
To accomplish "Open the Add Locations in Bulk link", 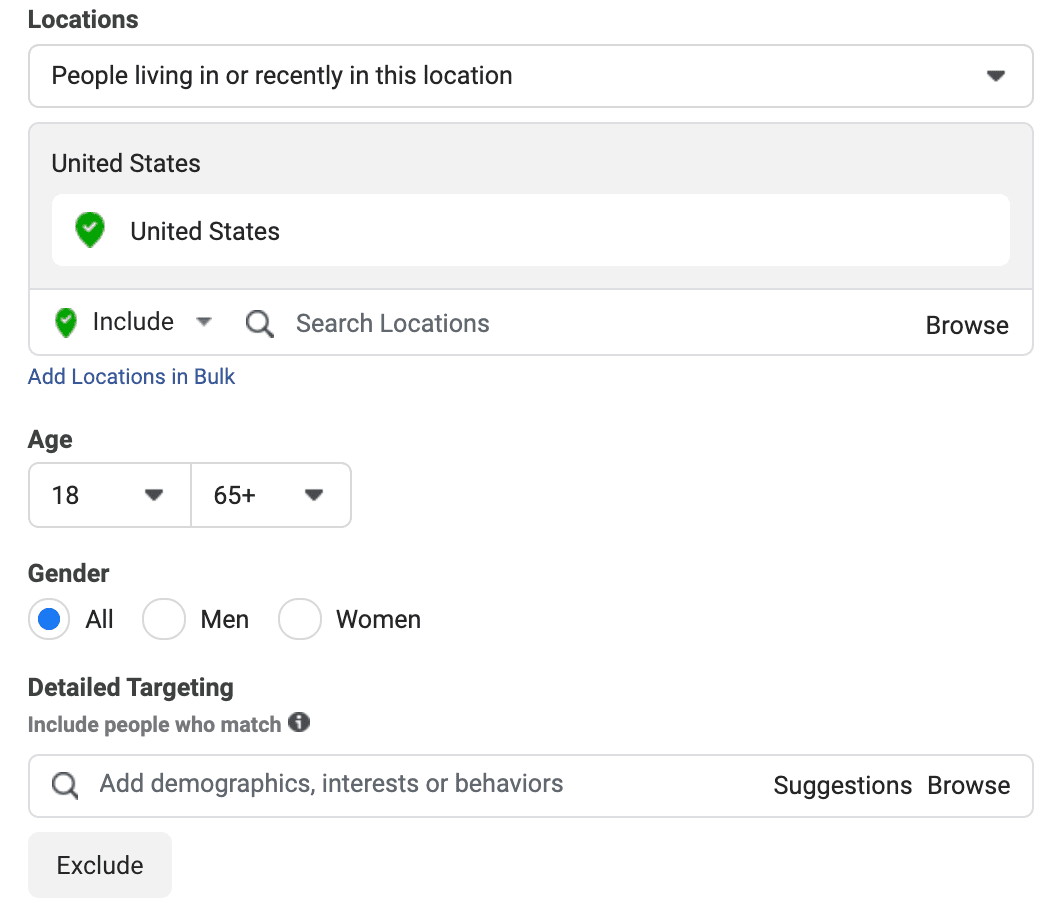I will click(131, 377).
